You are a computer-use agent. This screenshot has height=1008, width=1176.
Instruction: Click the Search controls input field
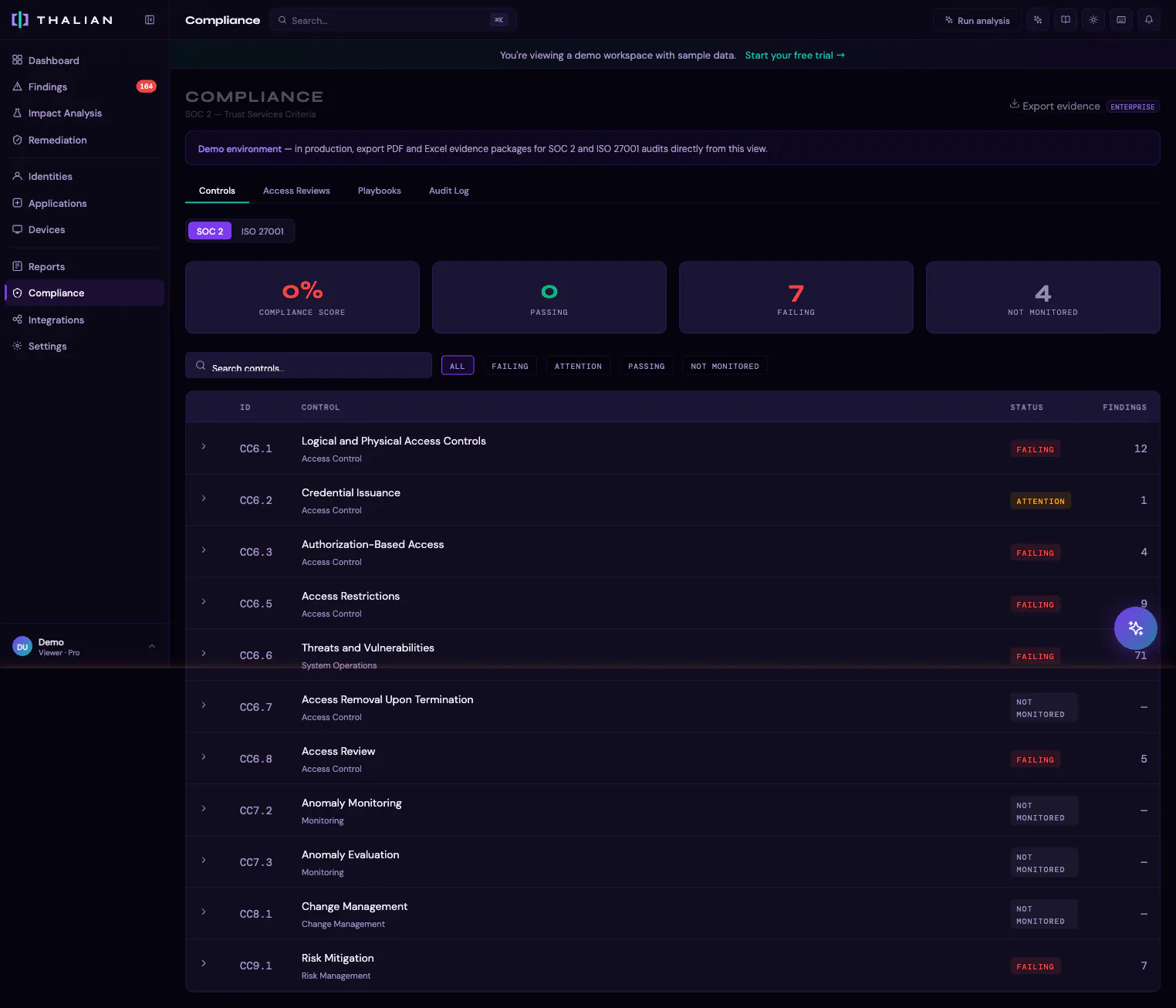[309, 366]
